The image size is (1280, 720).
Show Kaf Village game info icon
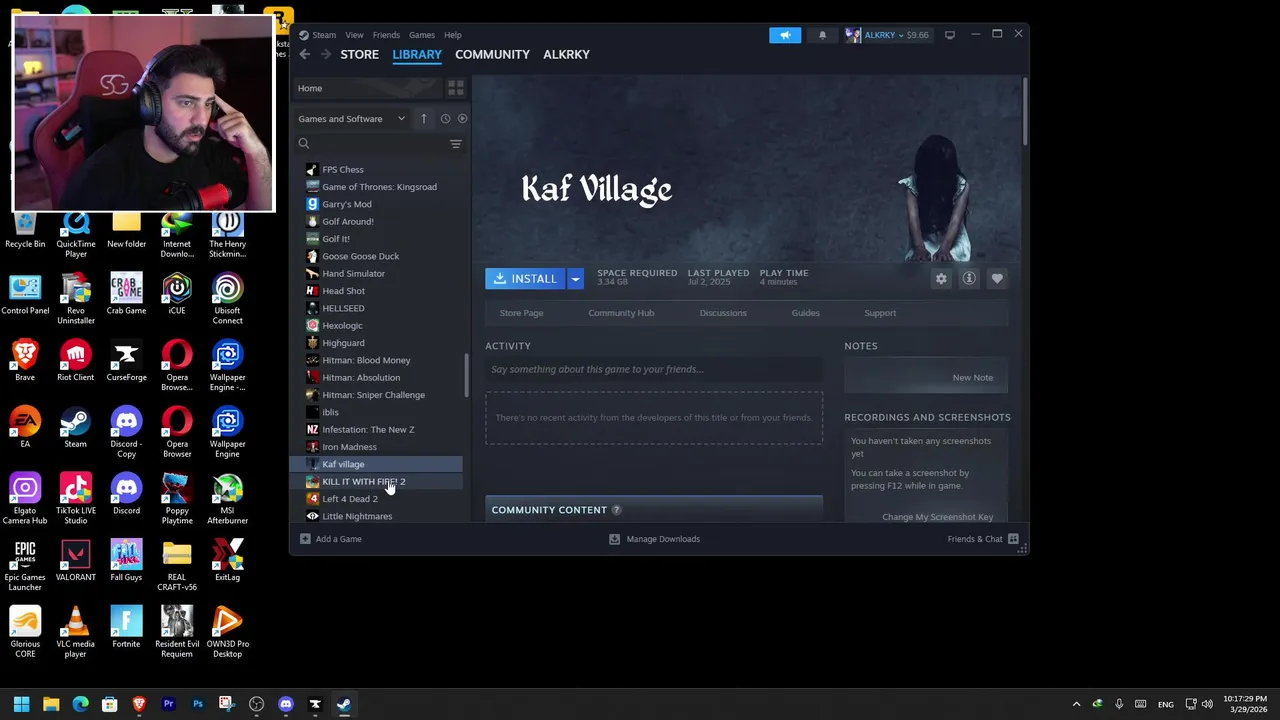[969, 279]
